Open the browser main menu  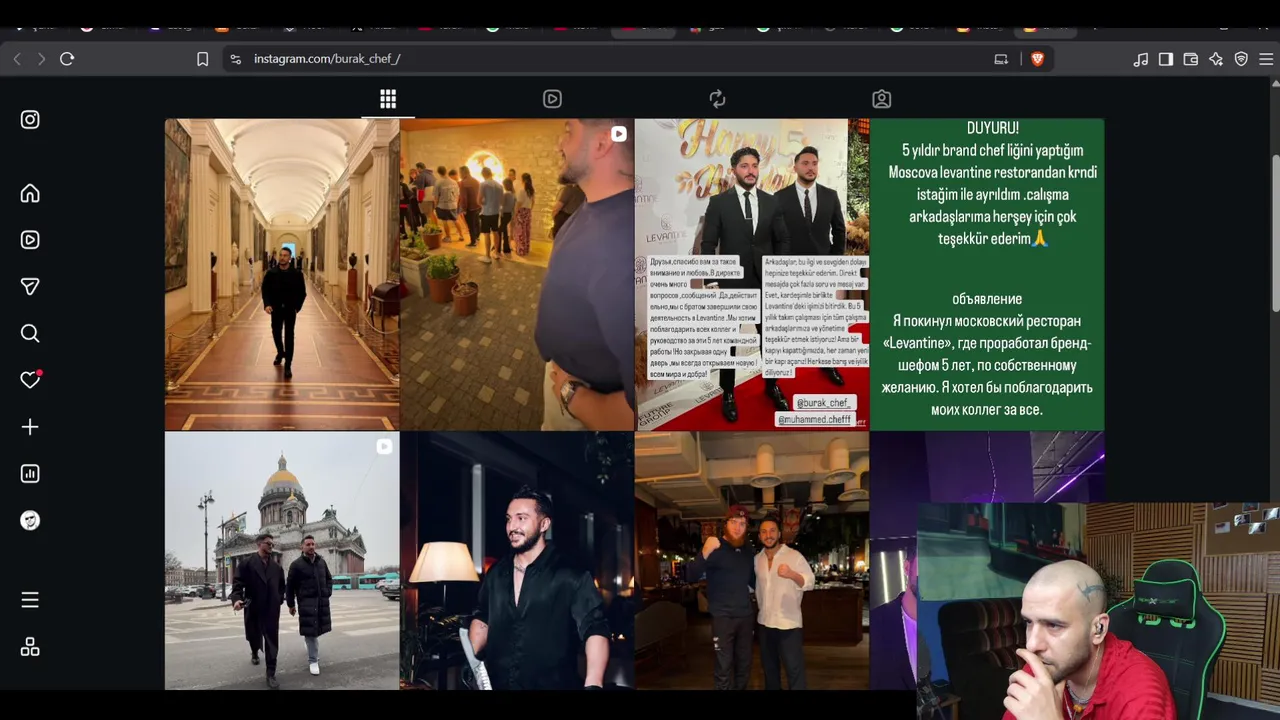coord(1266,59)
